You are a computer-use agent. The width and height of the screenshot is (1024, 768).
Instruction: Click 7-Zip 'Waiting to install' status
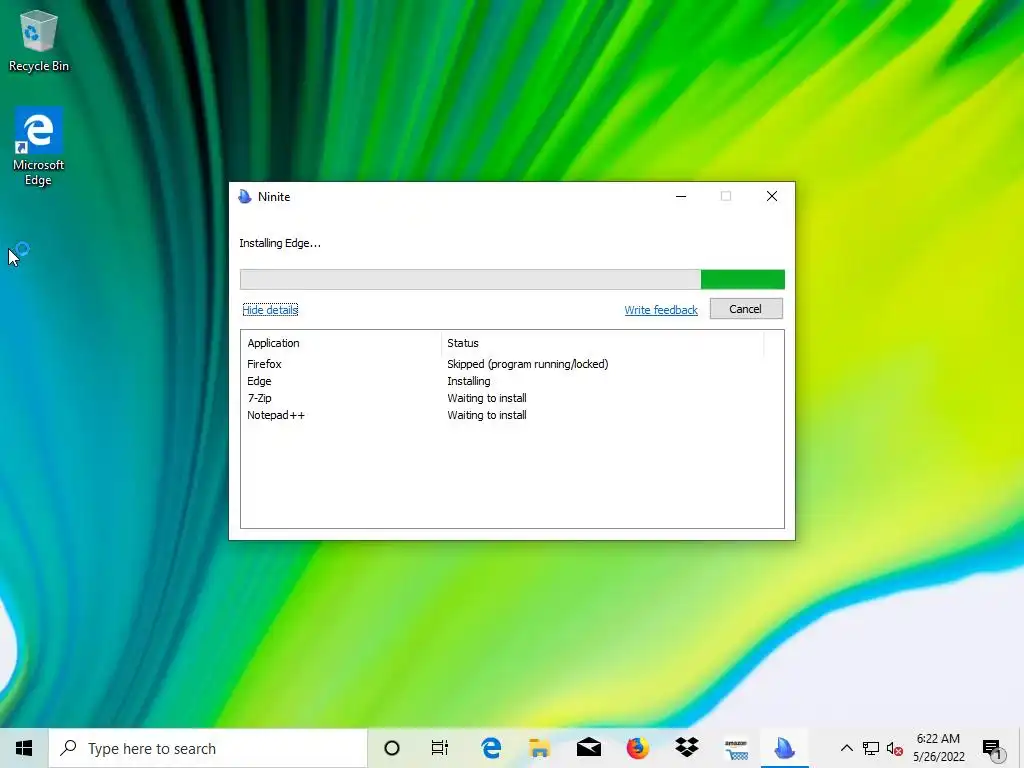487,398
